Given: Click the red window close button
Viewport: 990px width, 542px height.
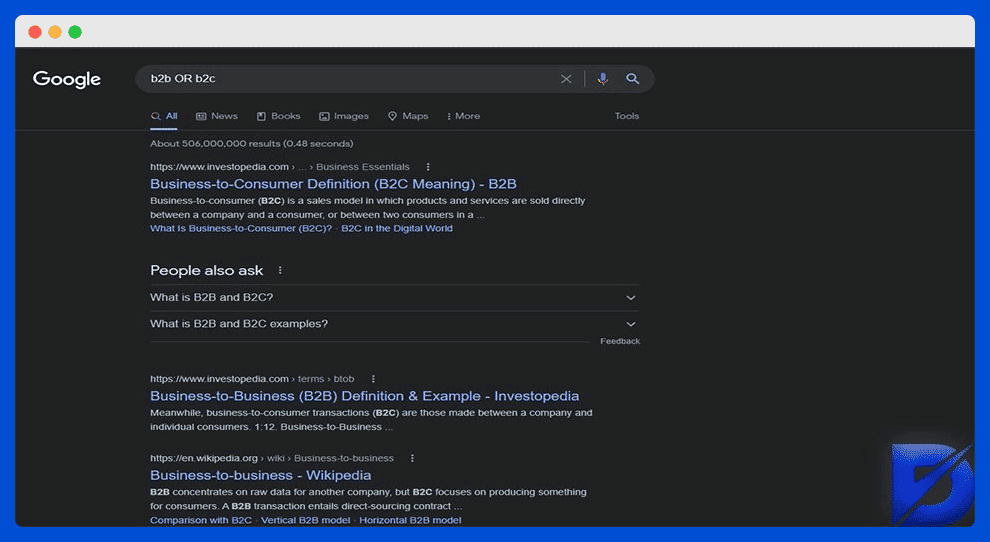Looking at the screenshot, I should [x=35, y=32].
